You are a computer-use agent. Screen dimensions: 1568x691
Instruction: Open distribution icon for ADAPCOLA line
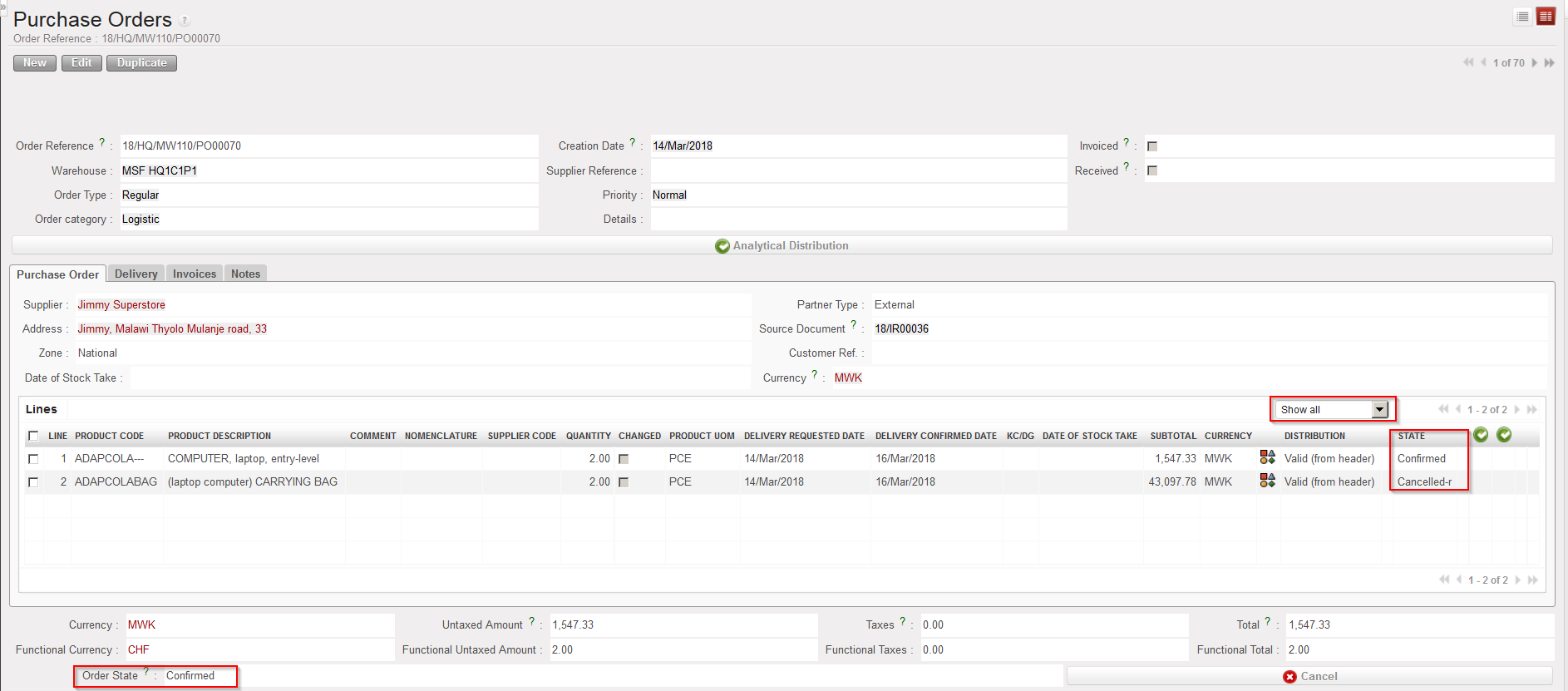[1267, 457]
